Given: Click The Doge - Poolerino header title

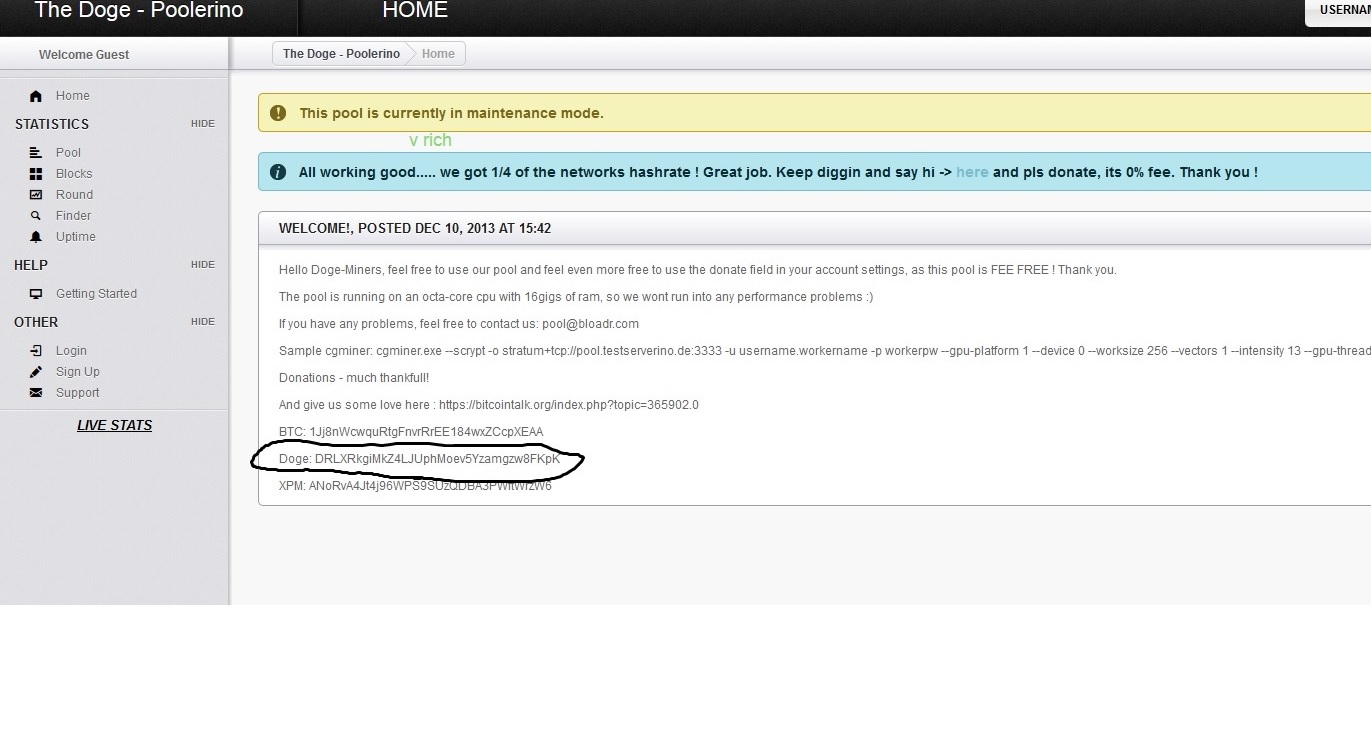Looking at the screenshot, I should 138,11.
